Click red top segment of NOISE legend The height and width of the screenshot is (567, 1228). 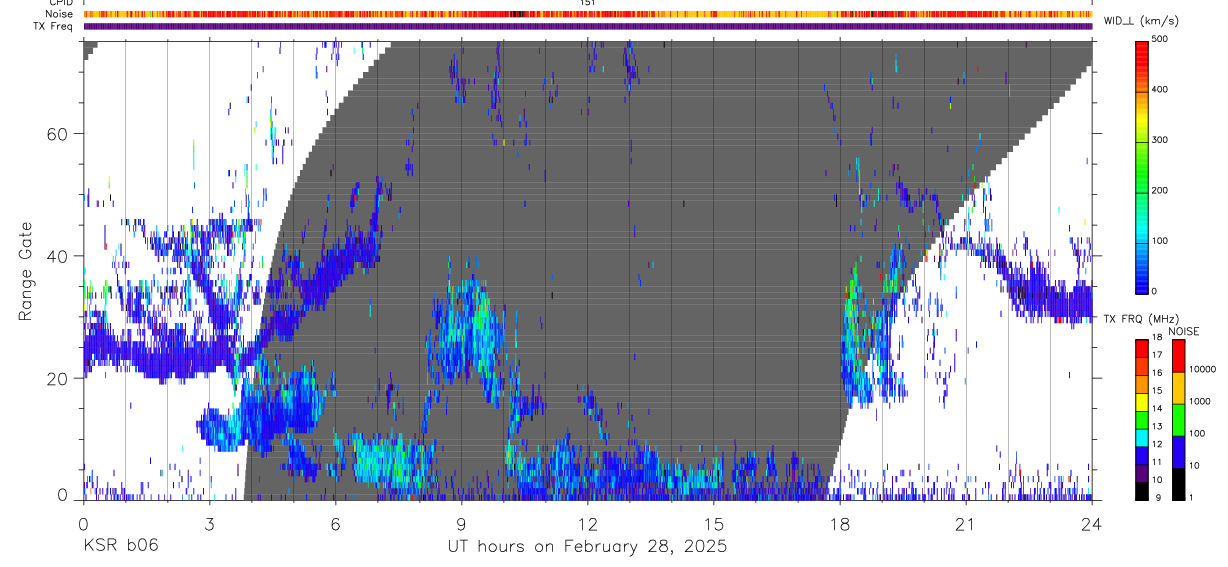tap(1179, 356)
